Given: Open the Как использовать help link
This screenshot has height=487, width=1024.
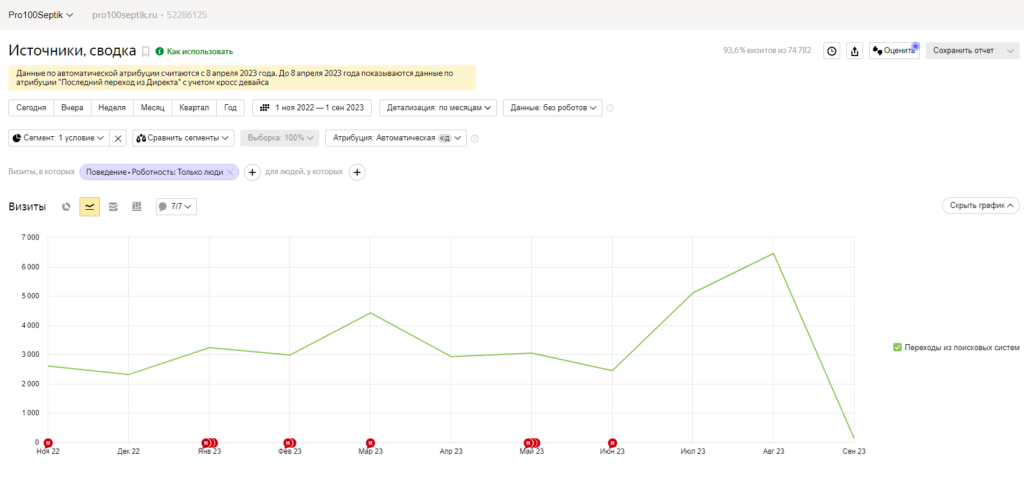Looking at the screenshot, I should pyautogui.click(x=200, y=52).
